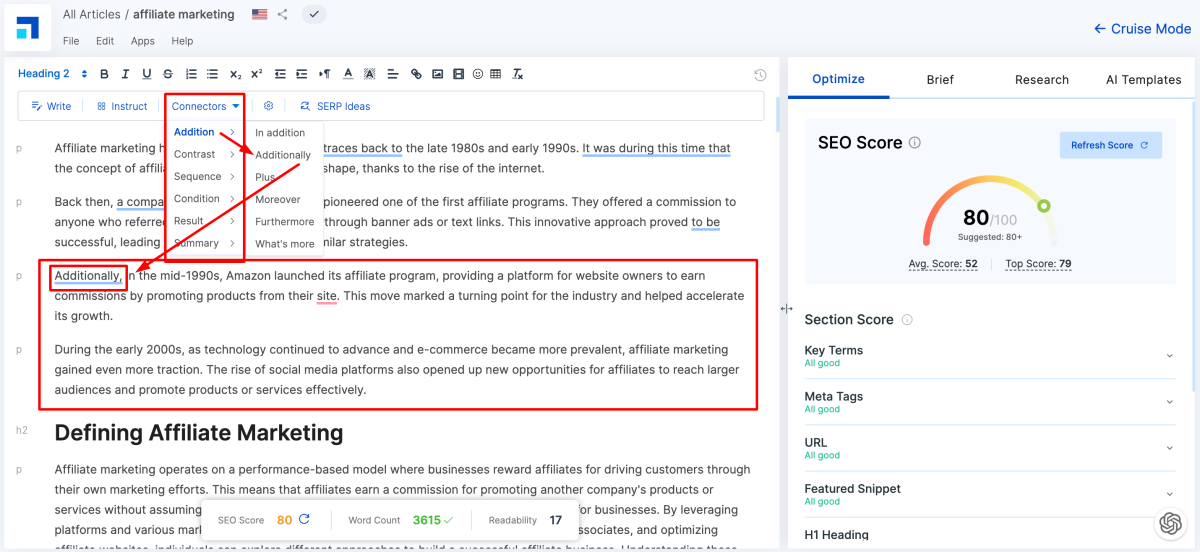Pick the font color tool
Viewport: 1200px width, 552px height.
point(348,74)
